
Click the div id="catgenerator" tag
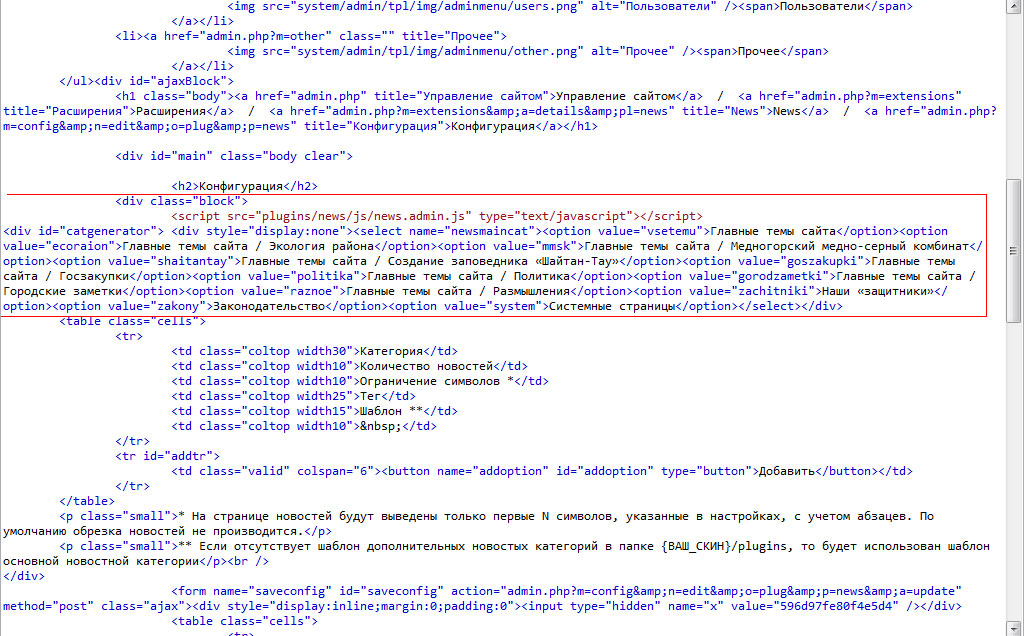click(84, 232)
